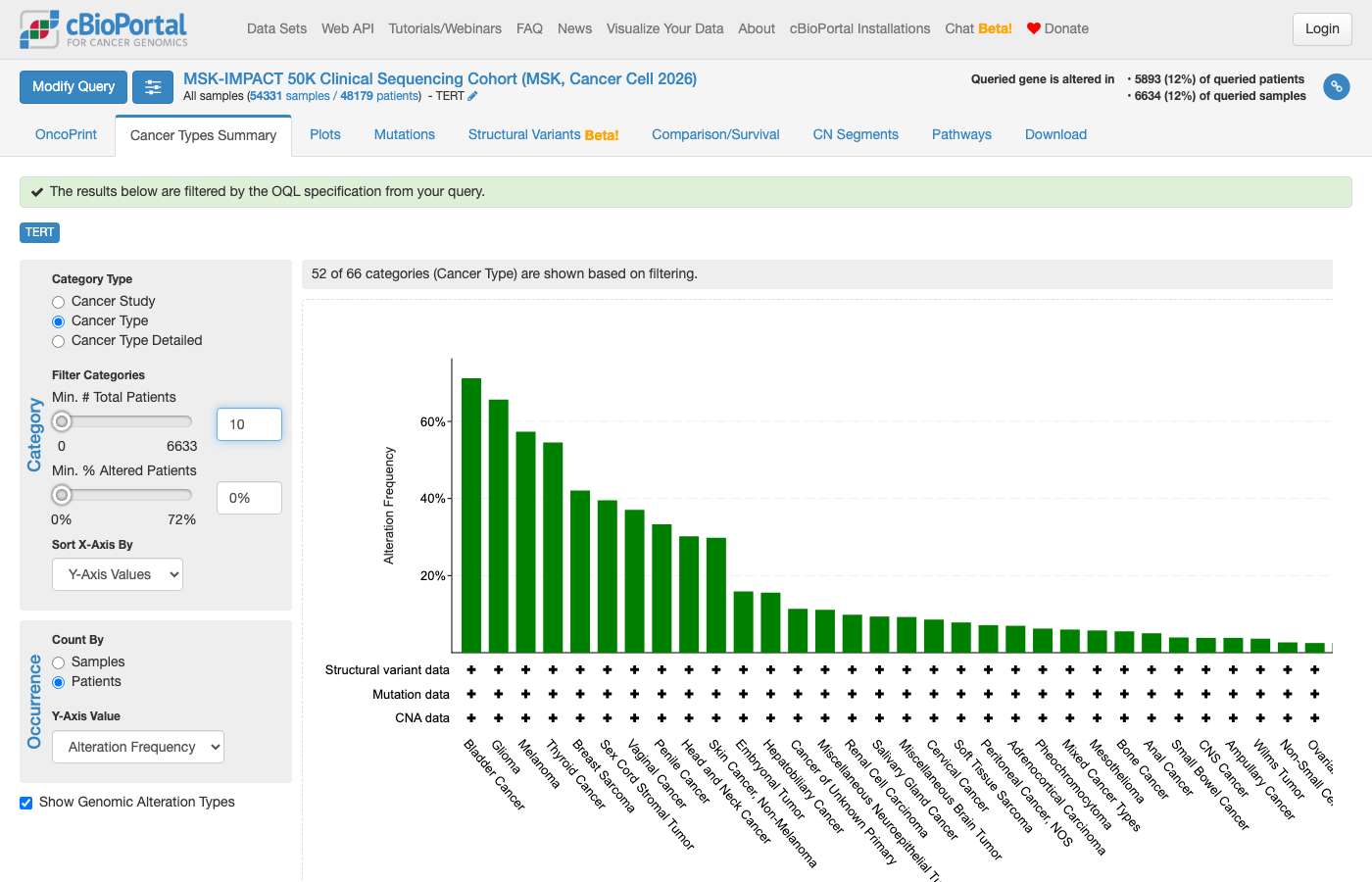The height and width of the screenshot is (882, 1372).
Task: Count by Patients radio button
Action: pyautogui.click(x=59, y=682)
